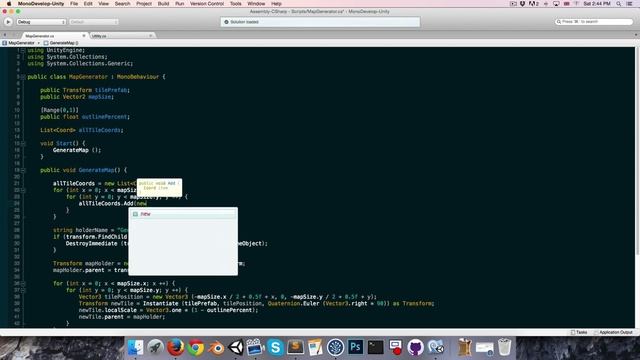Open the Help menu
This screenshot has width=640, height=360.
click(276, 4)
